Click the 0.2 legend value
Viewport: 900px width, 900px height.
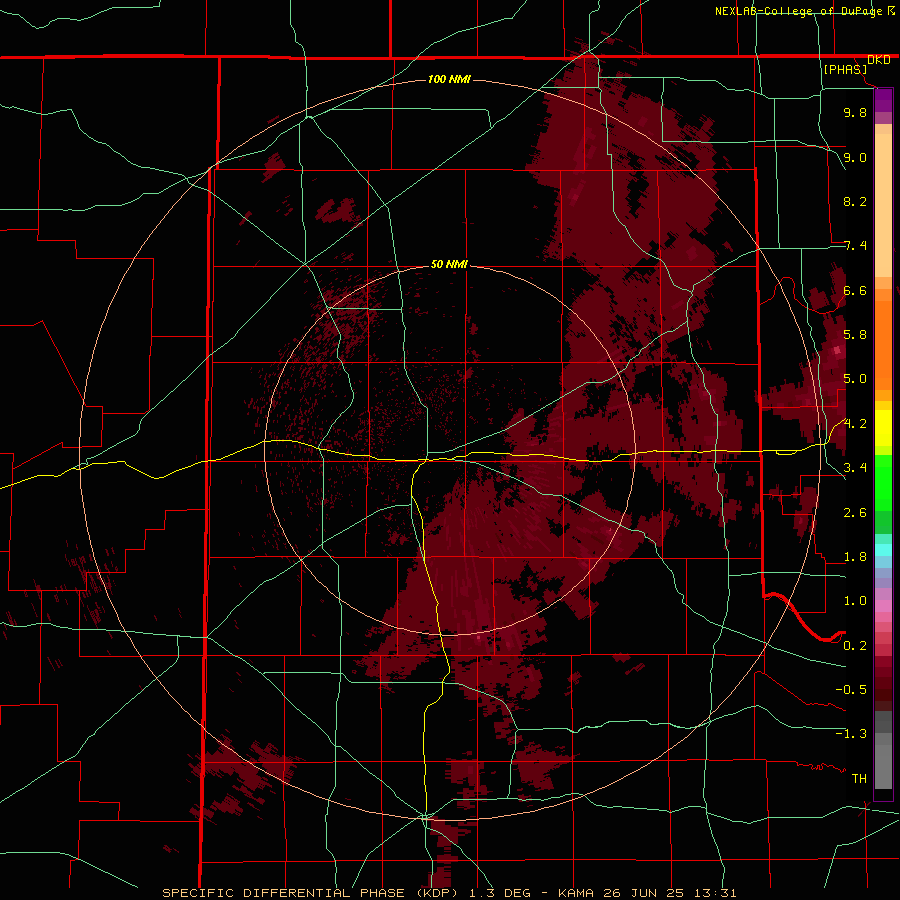point(855,646)
